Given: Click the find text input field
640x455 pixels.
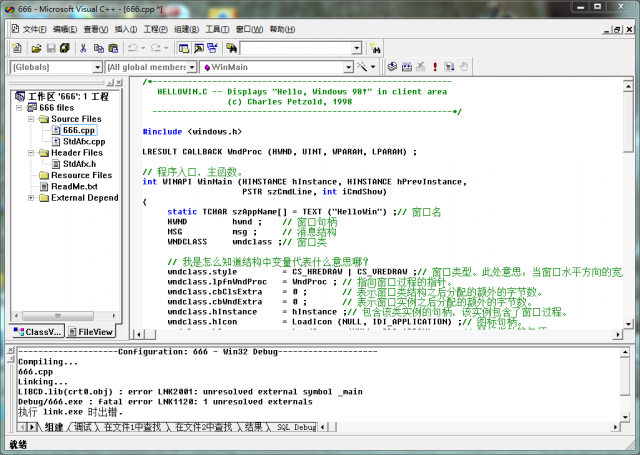Looking at the screenshot, I should 295,47.
